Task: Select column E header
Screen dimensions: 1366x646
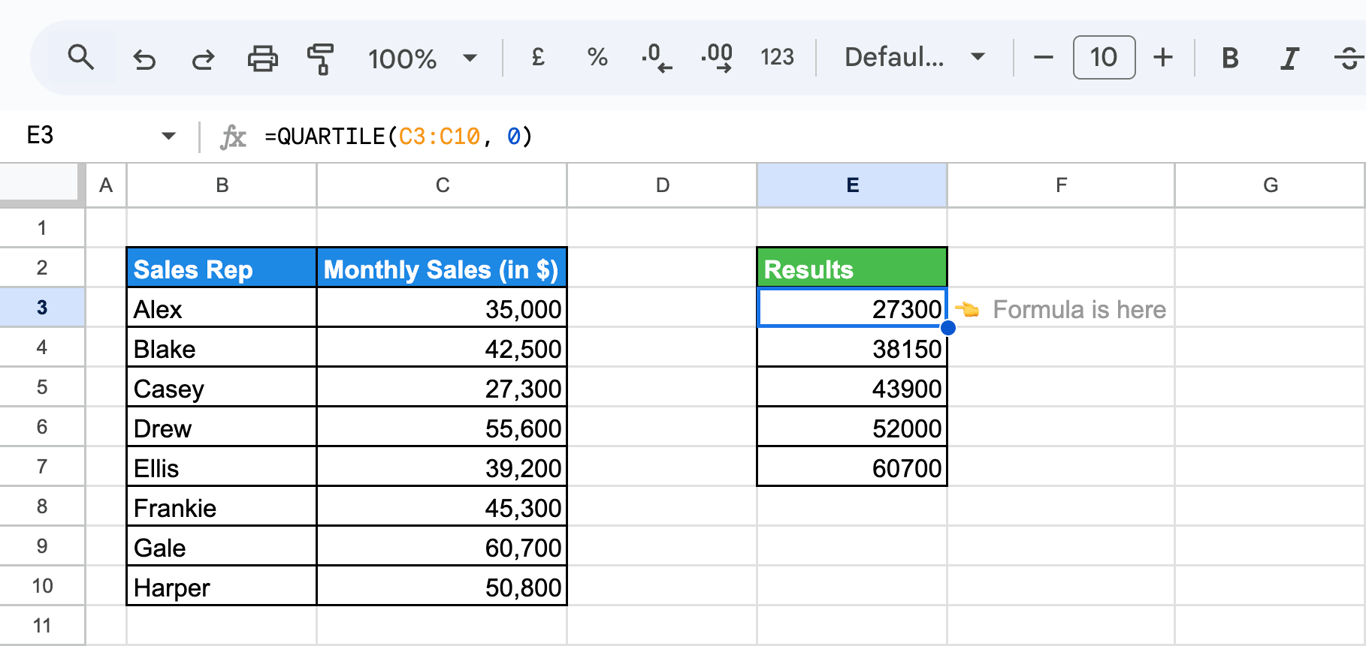Action: (x=852, y=185)
